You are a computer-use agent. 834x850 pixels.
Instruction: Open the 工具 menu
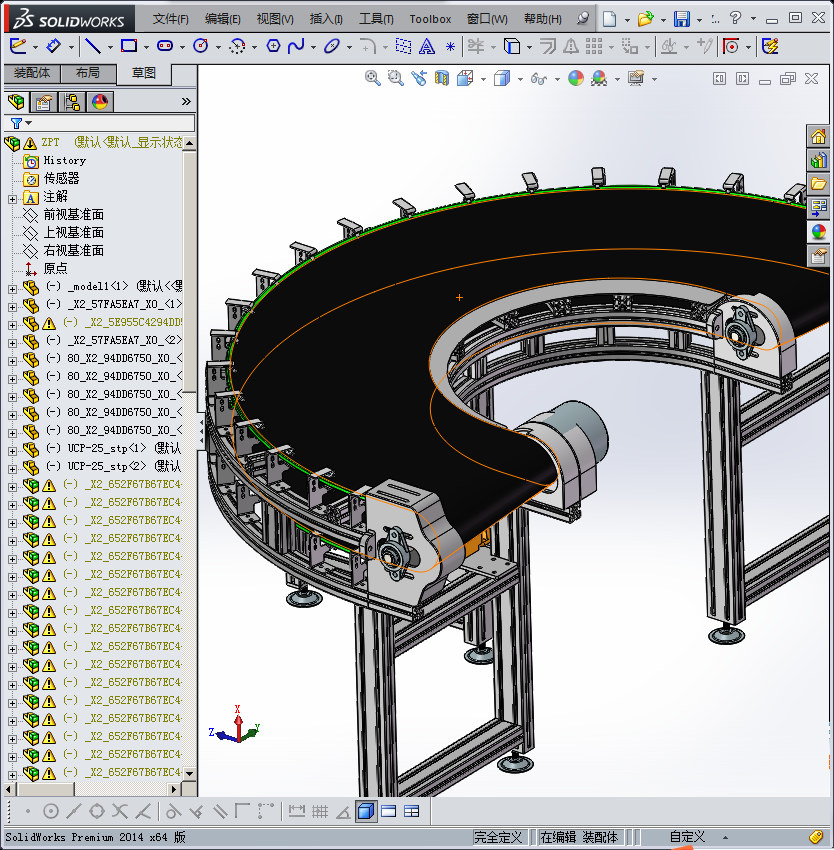(x=376, y=19)
